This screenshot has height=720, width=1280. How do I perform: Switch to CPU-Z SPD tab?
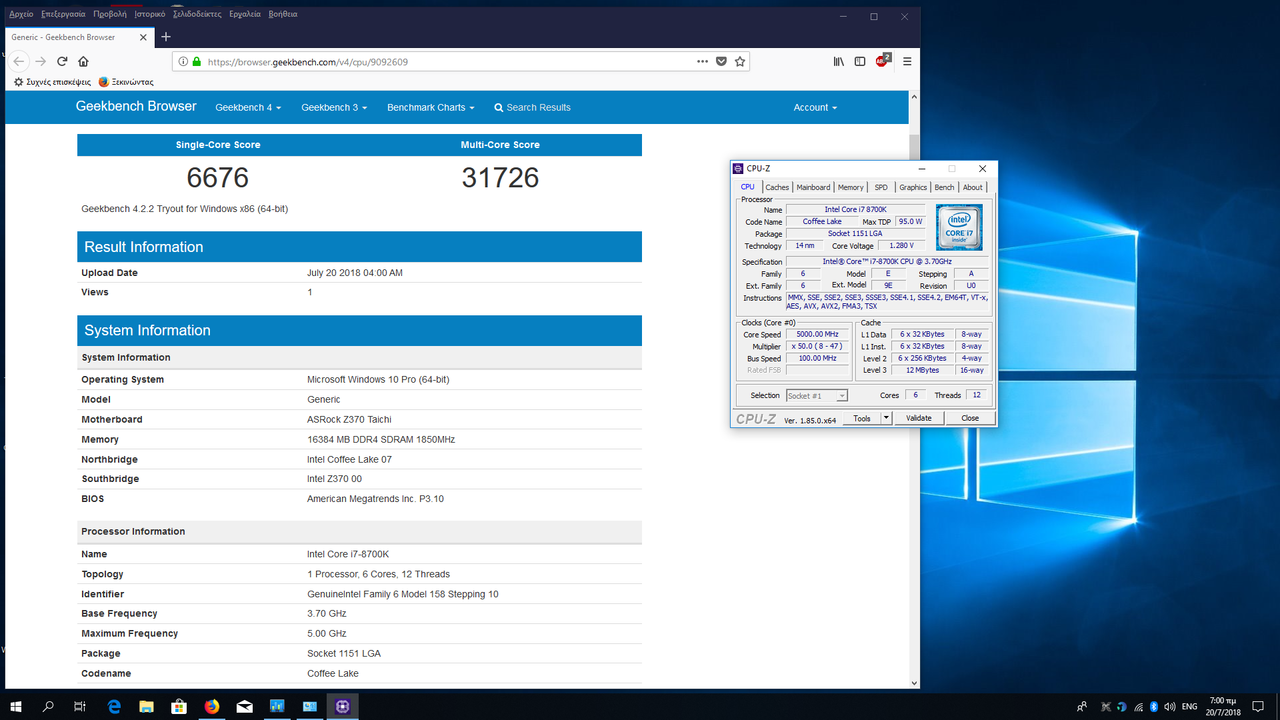881,187
